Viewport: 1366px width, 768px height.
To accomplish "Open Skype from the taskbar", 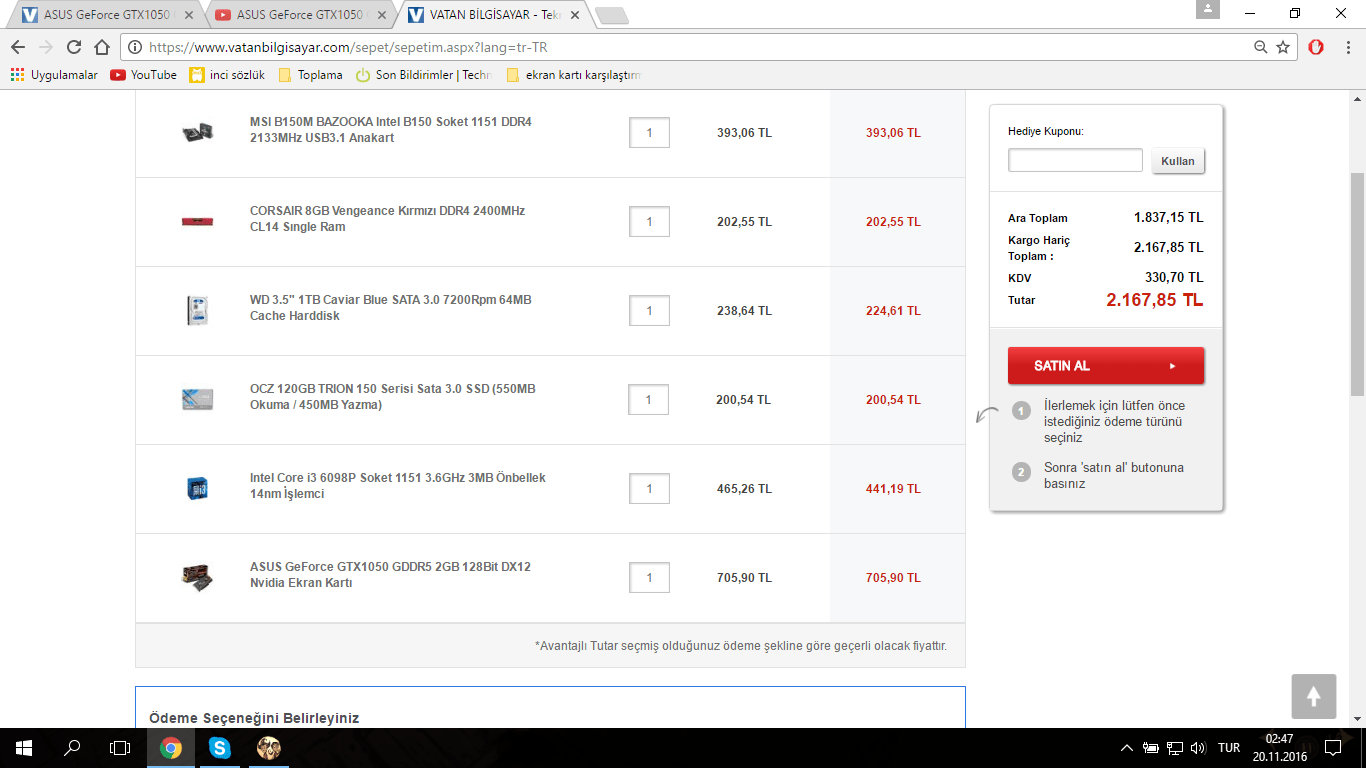I will click(220, 748).
